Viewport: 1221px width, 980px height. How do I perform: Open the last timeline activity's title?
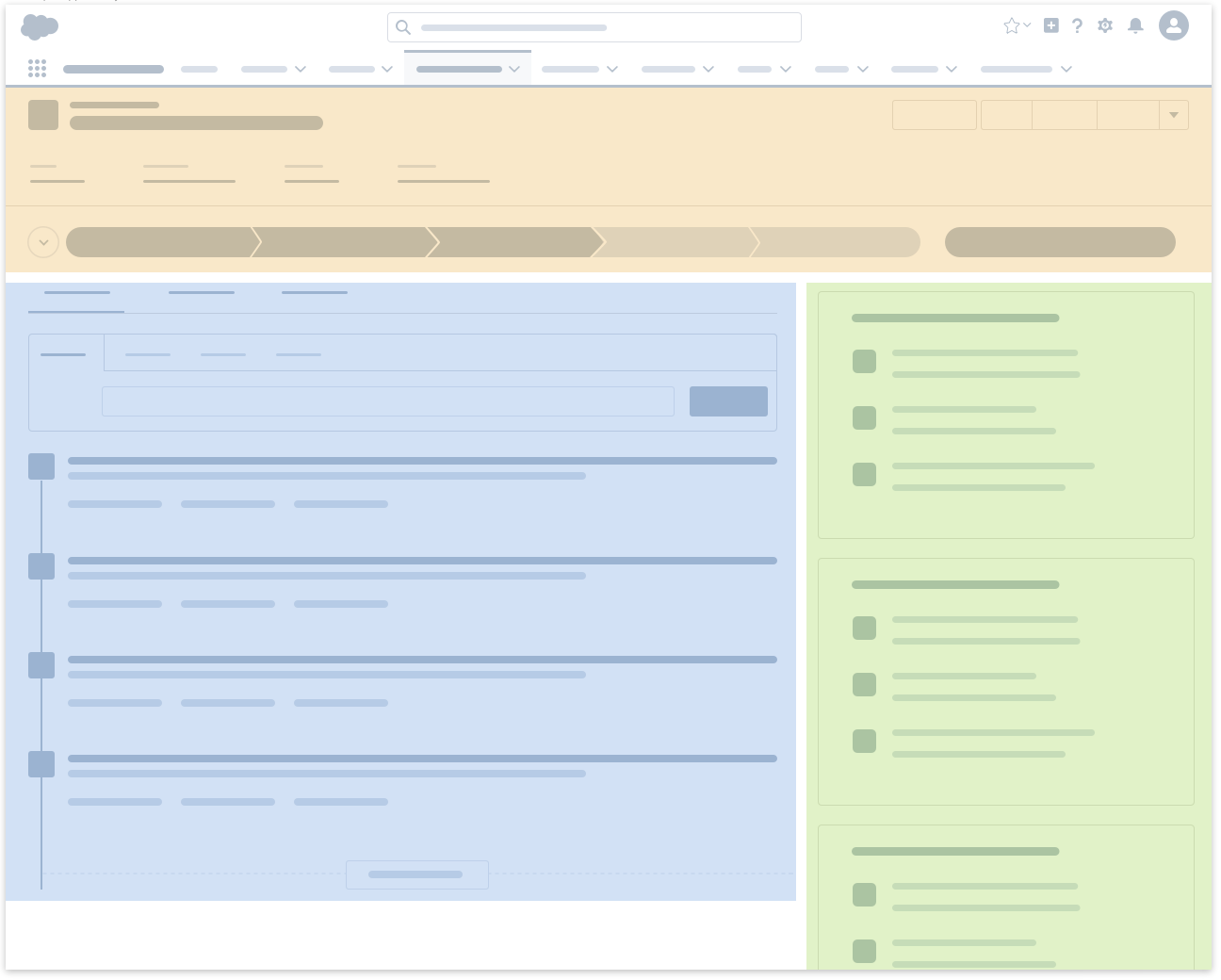point(422,759)
